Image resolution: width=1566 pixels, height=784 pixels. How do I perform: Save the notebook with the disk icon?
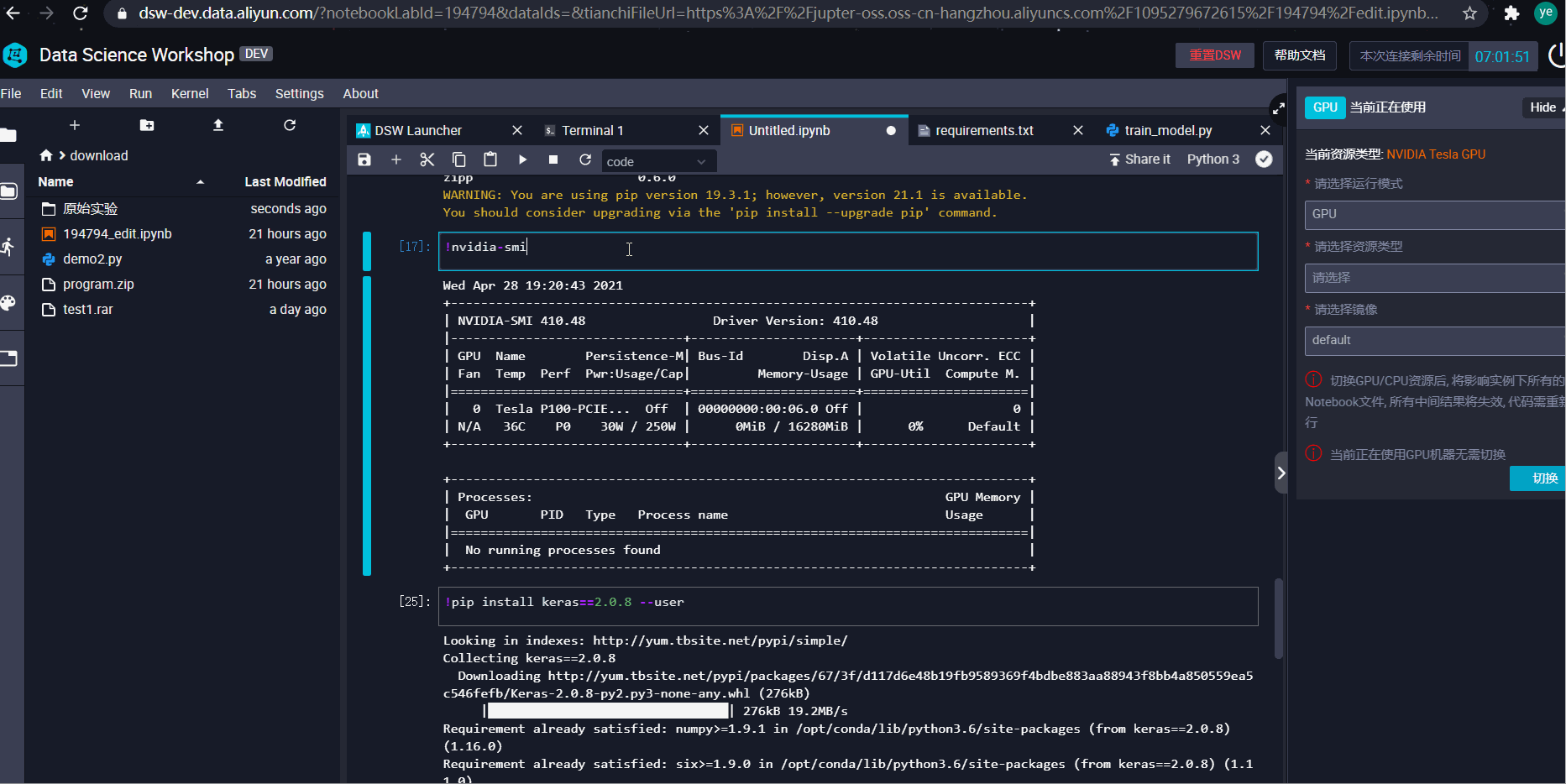(x=364, y=159)
